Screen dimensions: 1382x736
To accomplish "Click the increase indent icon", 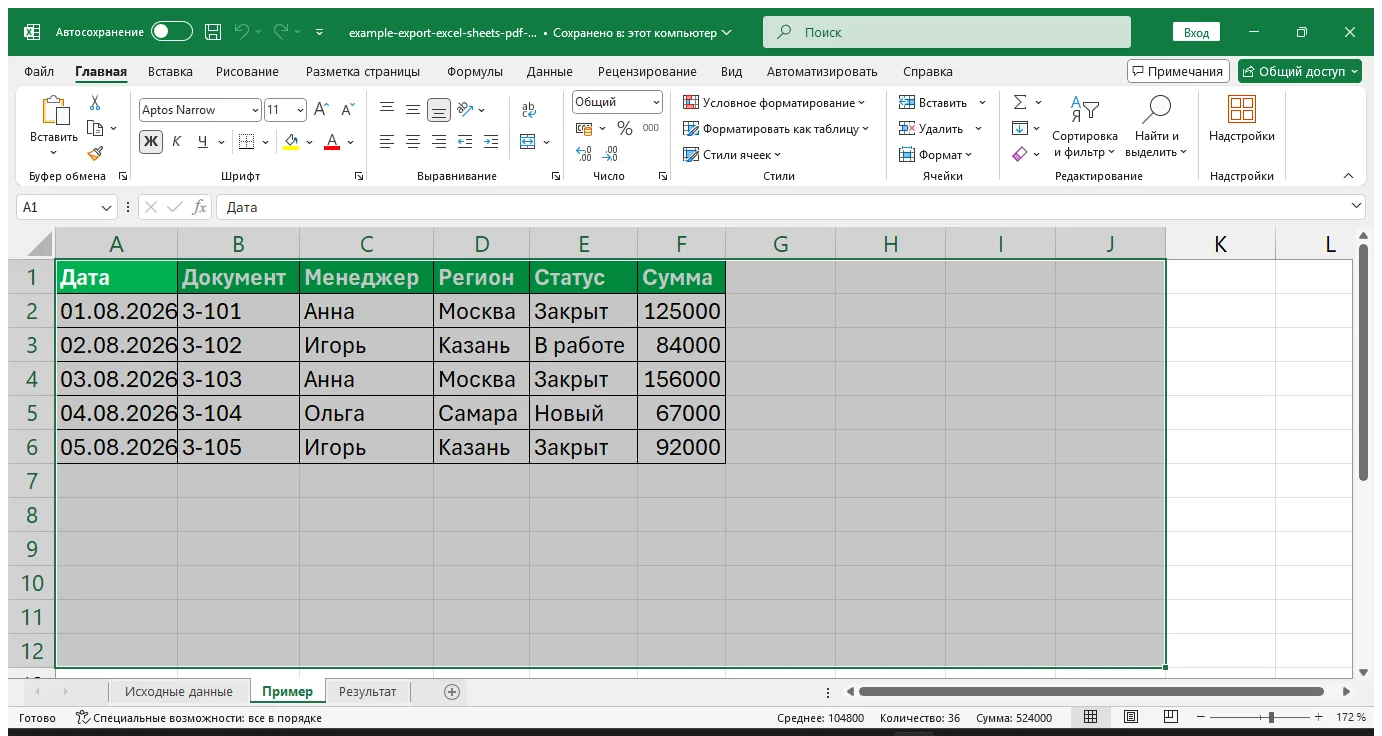I will tap(490, 142).
